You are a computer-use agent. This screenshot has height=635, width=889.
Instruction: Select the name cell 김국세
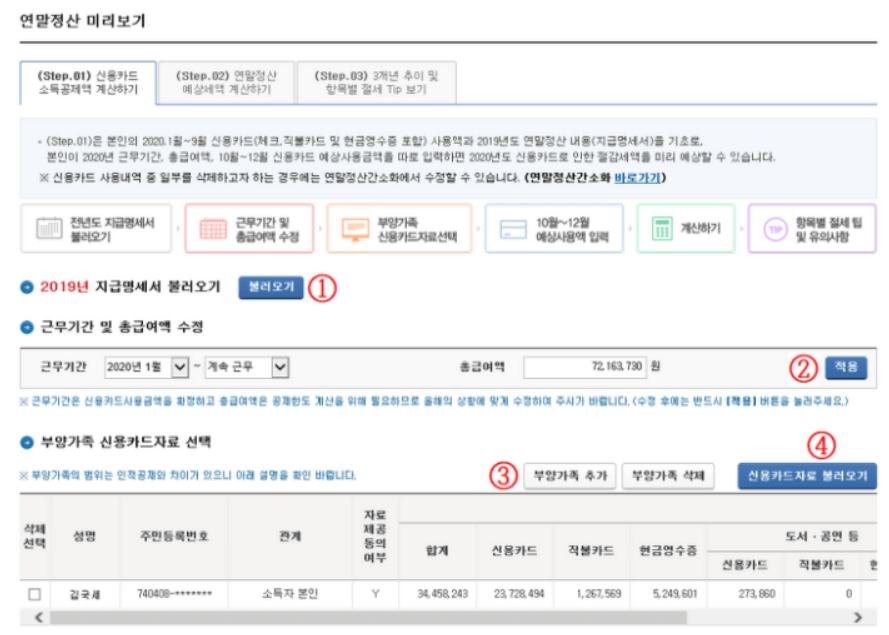[84, 594]
